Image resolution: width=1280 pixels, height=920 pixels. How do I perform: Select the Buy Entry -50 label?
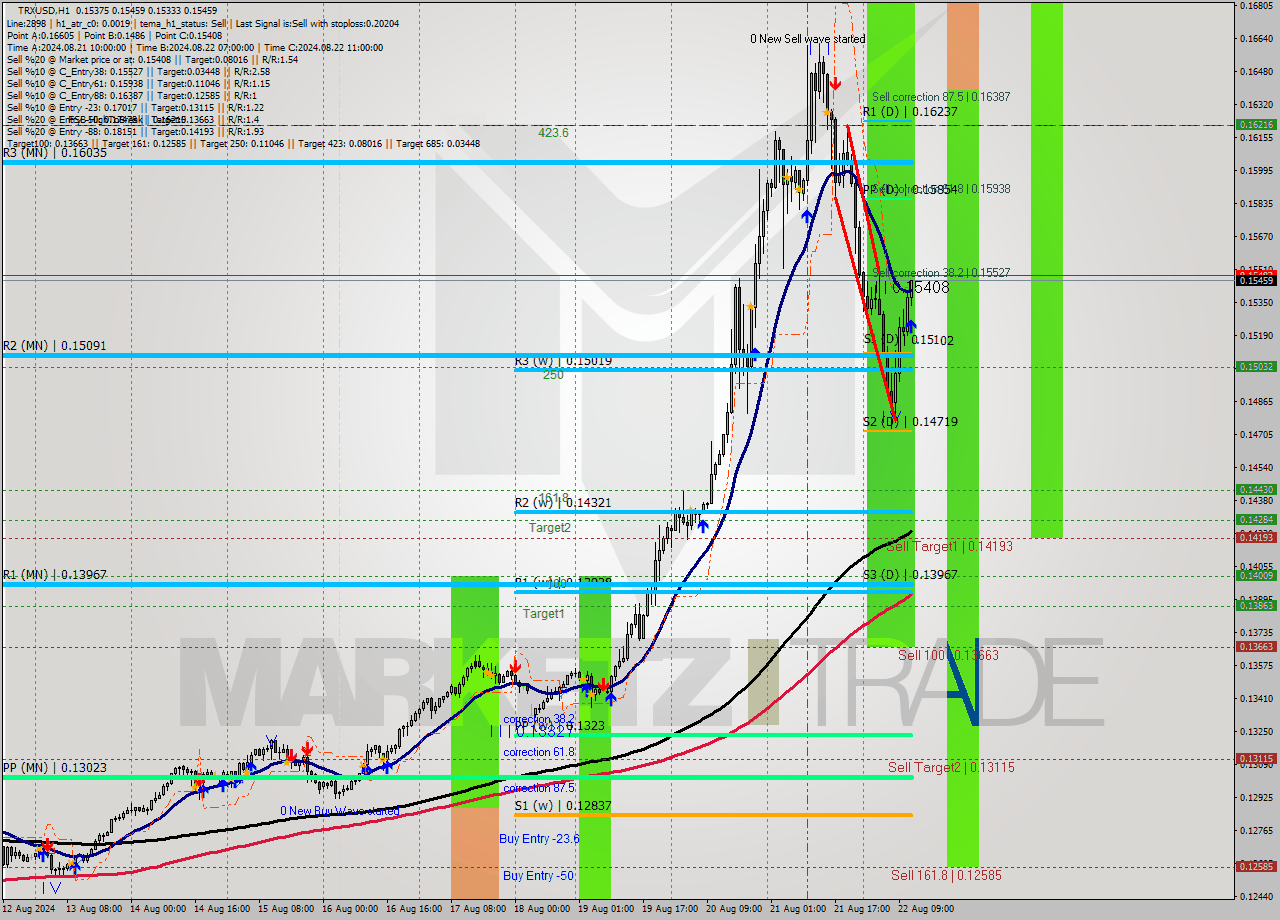(537, 875)
